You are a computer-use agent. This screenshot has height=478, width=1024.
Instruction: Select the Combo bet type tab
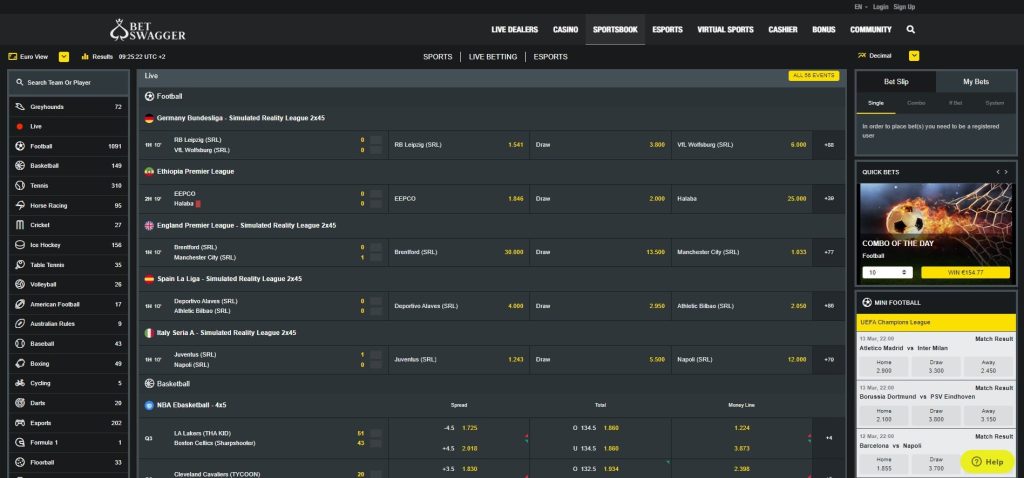point(916,103)
